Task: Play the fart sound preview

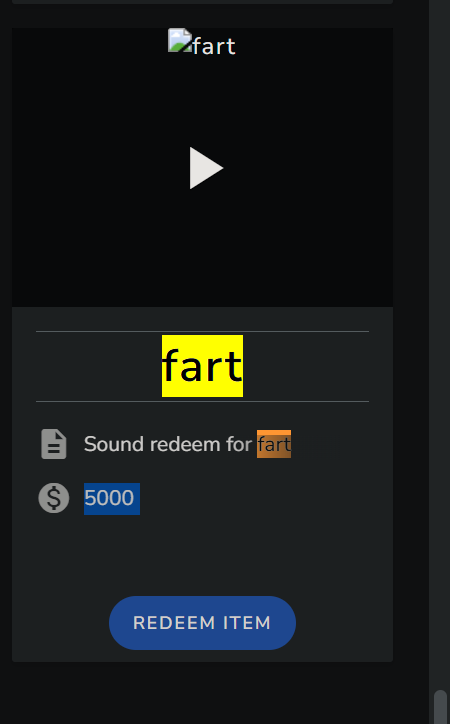Action: (x=206, y=168)
